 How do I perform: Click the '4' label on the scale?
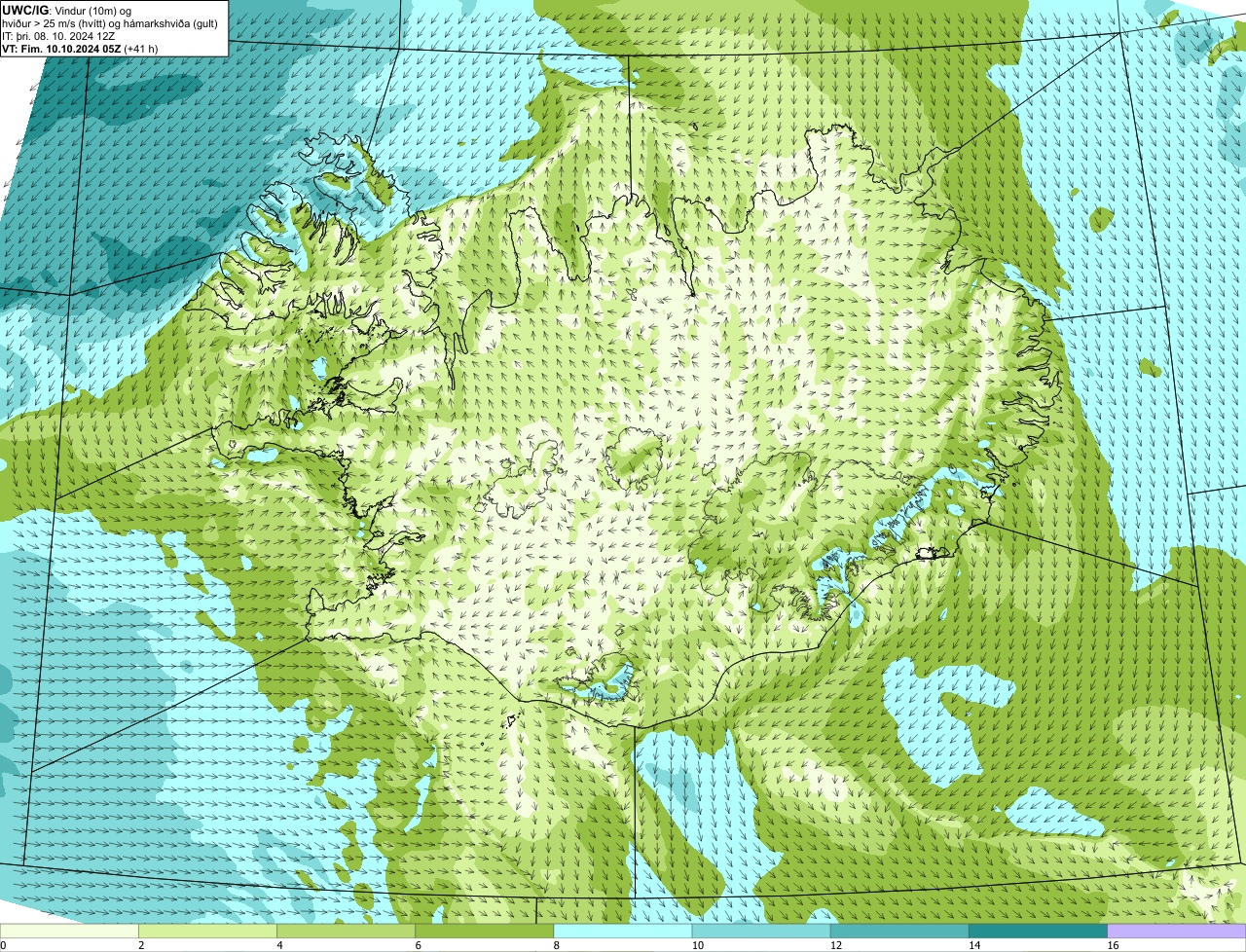279,945
